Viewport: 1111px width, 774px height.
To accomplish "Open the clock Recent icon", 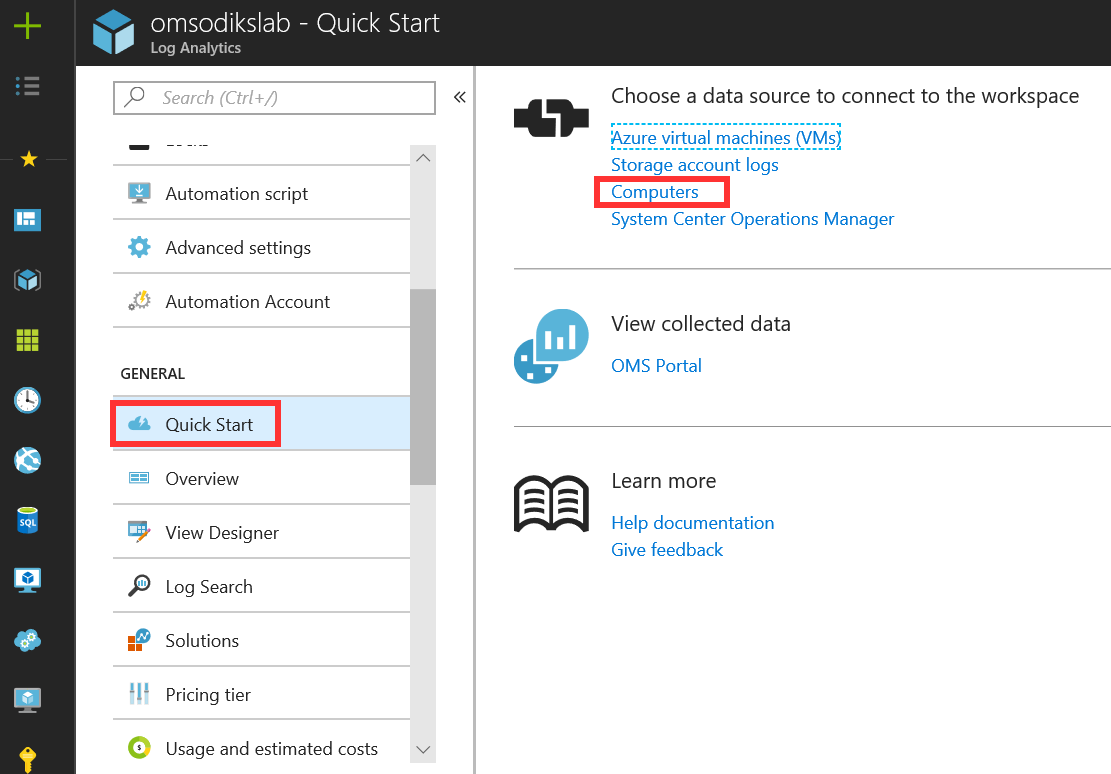I will (x=28, y=400).
